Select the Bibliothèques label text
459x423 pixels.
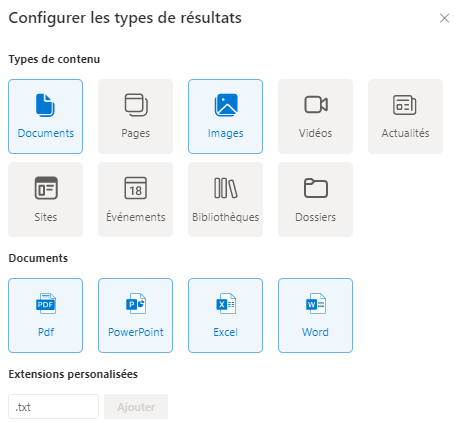coord(226,217)
